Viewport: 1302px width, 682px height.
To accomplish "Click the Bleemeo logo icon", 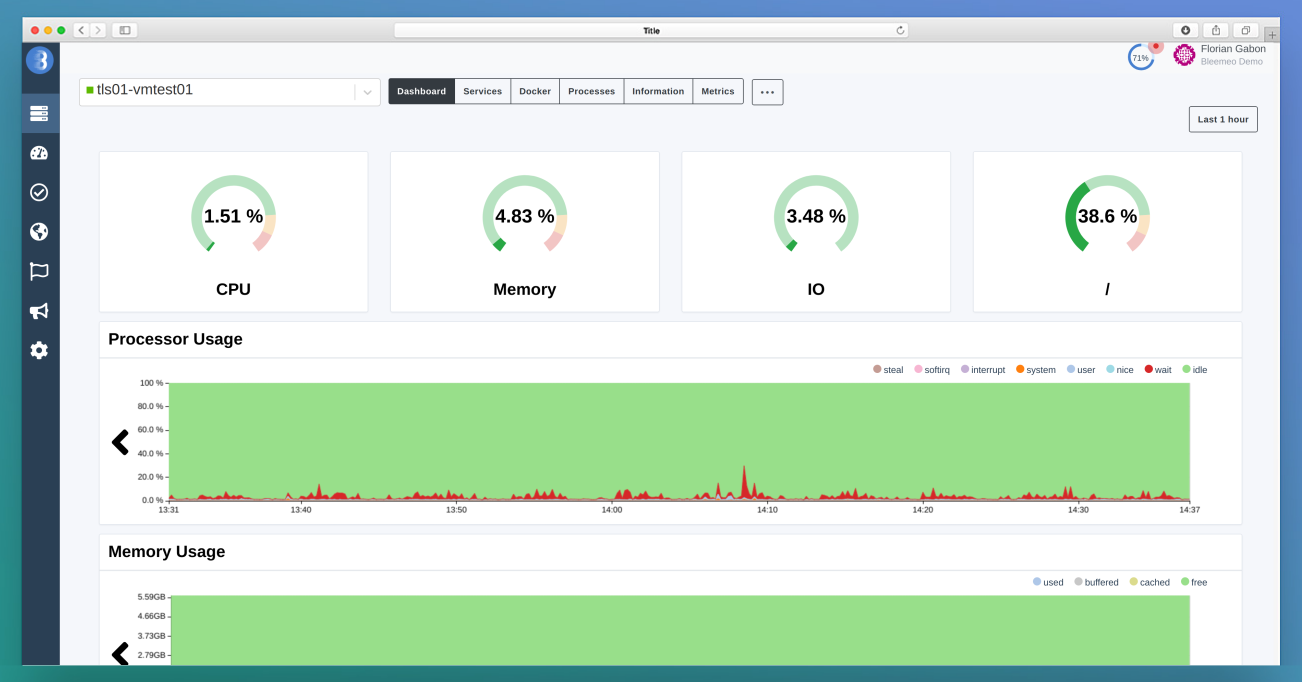I will 39,62.
